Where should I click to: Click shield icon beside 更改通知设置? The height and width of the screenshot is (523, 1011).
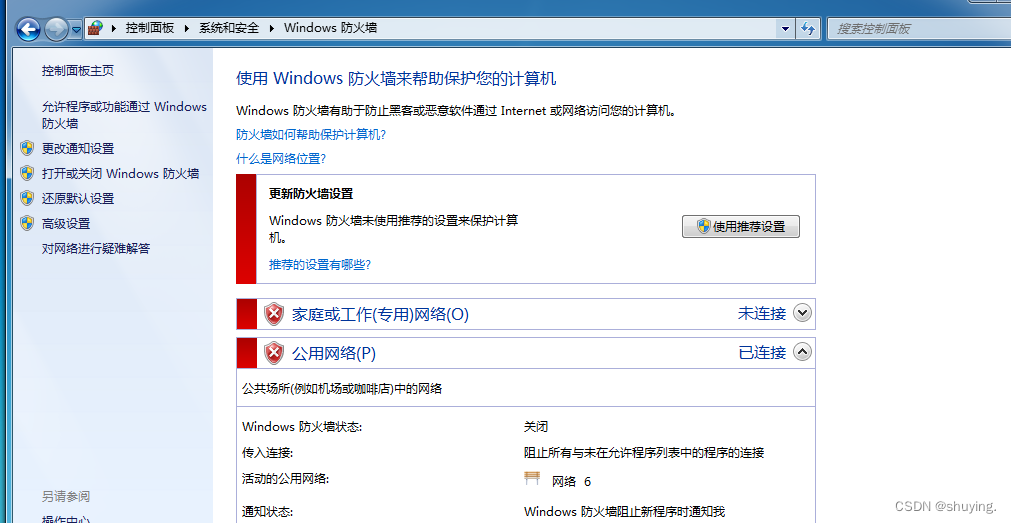[27, 148]
